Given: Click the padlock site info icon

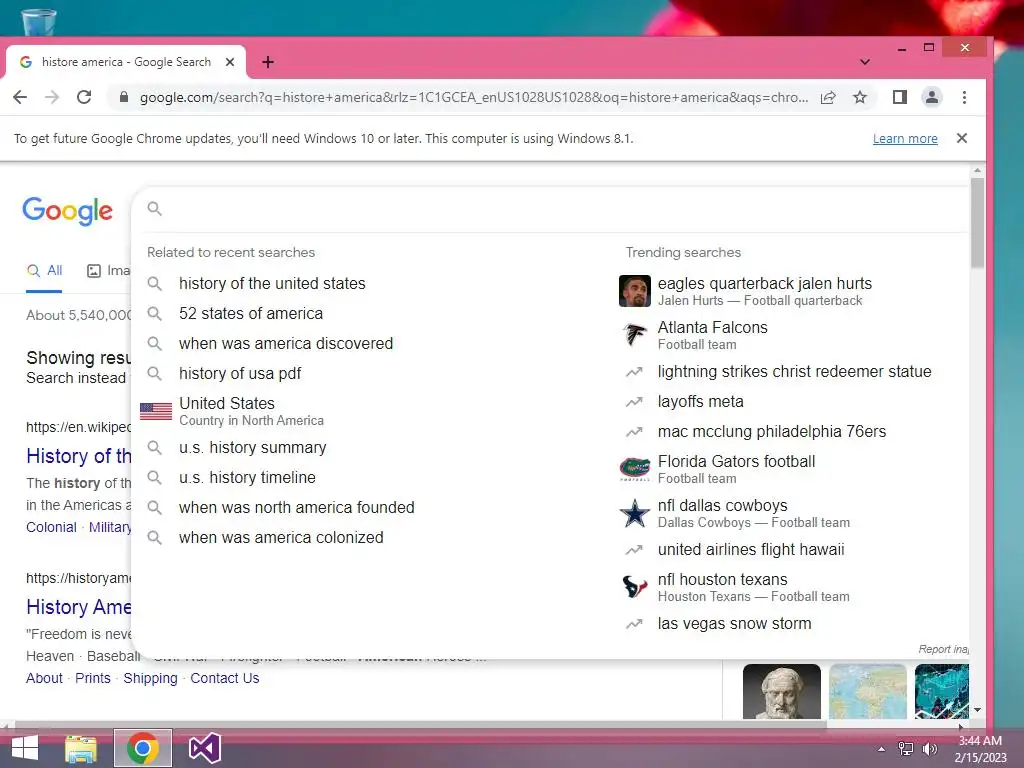Looking at the screenshot, I should click(x=123, y=97).
